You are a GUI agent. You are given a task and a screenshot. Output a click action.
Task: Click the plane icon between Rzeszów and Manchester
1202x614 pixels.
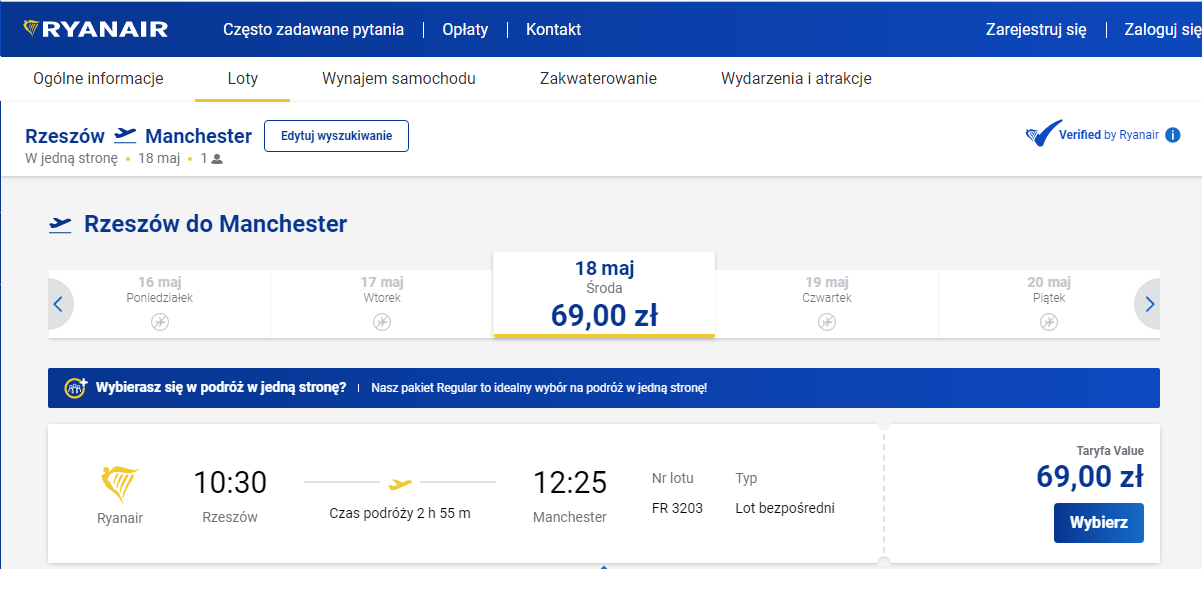point(125,135)
